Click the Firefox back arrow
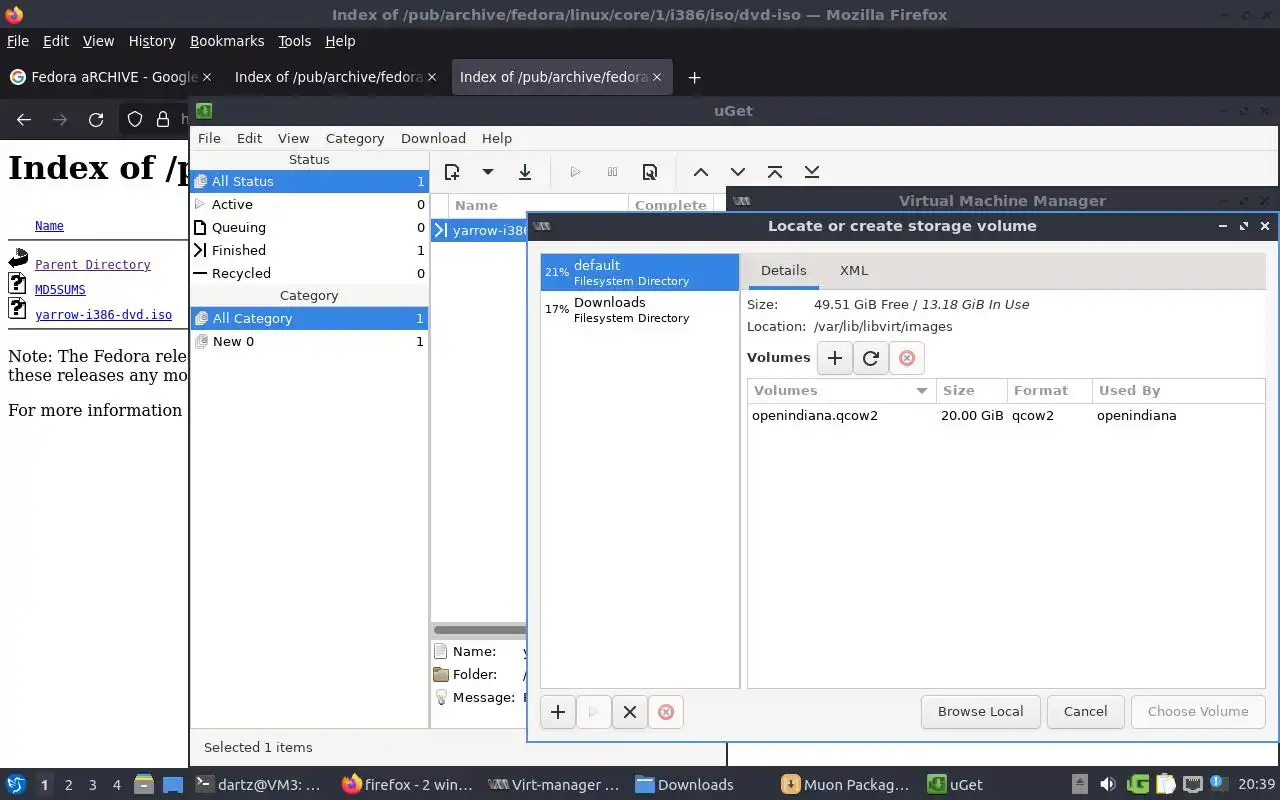Screen dimensions: 1280x800 click(24, 120)
